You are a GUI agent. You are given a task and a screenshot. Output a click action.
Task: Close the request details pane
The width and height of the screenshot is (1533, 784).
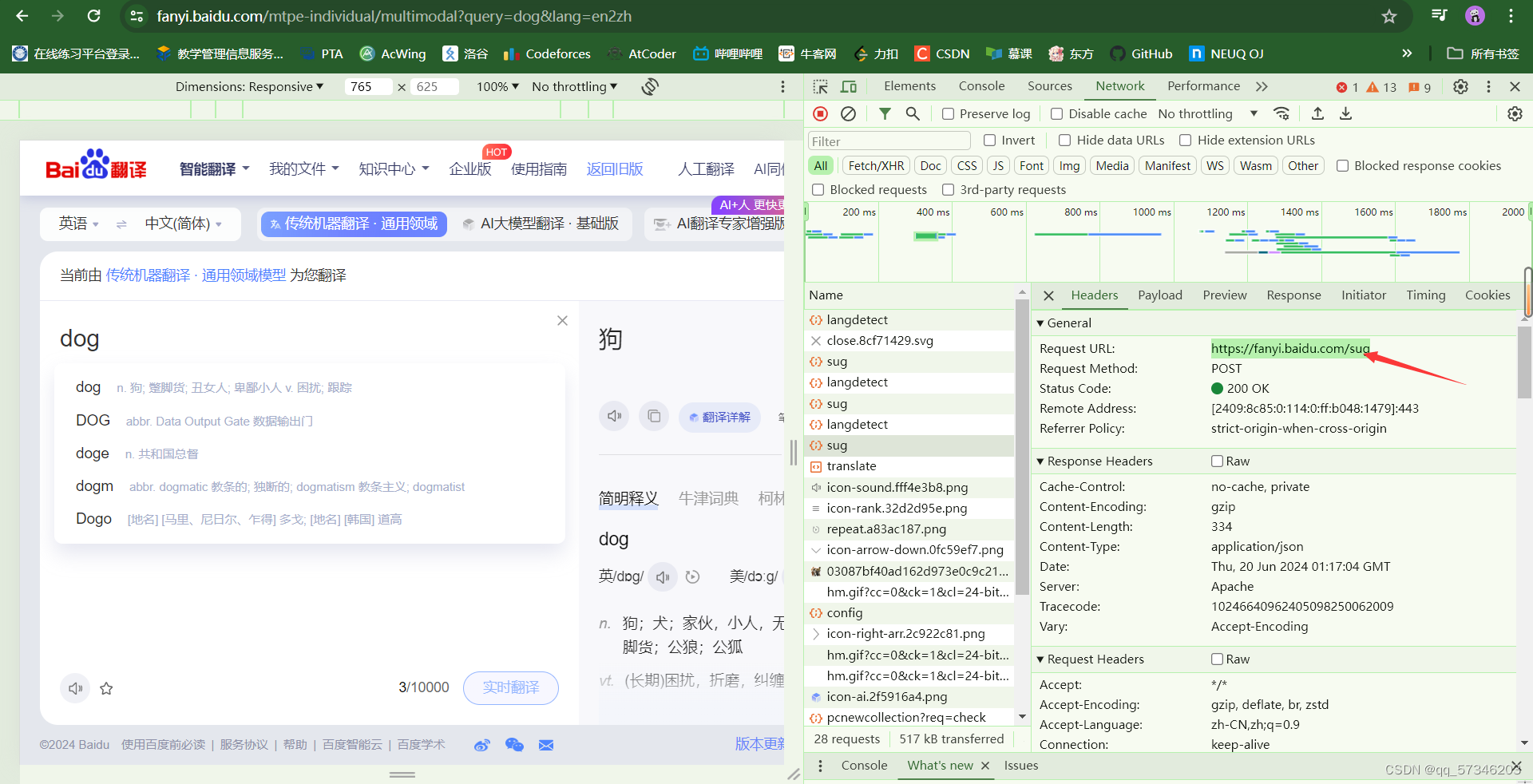point(1048,295)
